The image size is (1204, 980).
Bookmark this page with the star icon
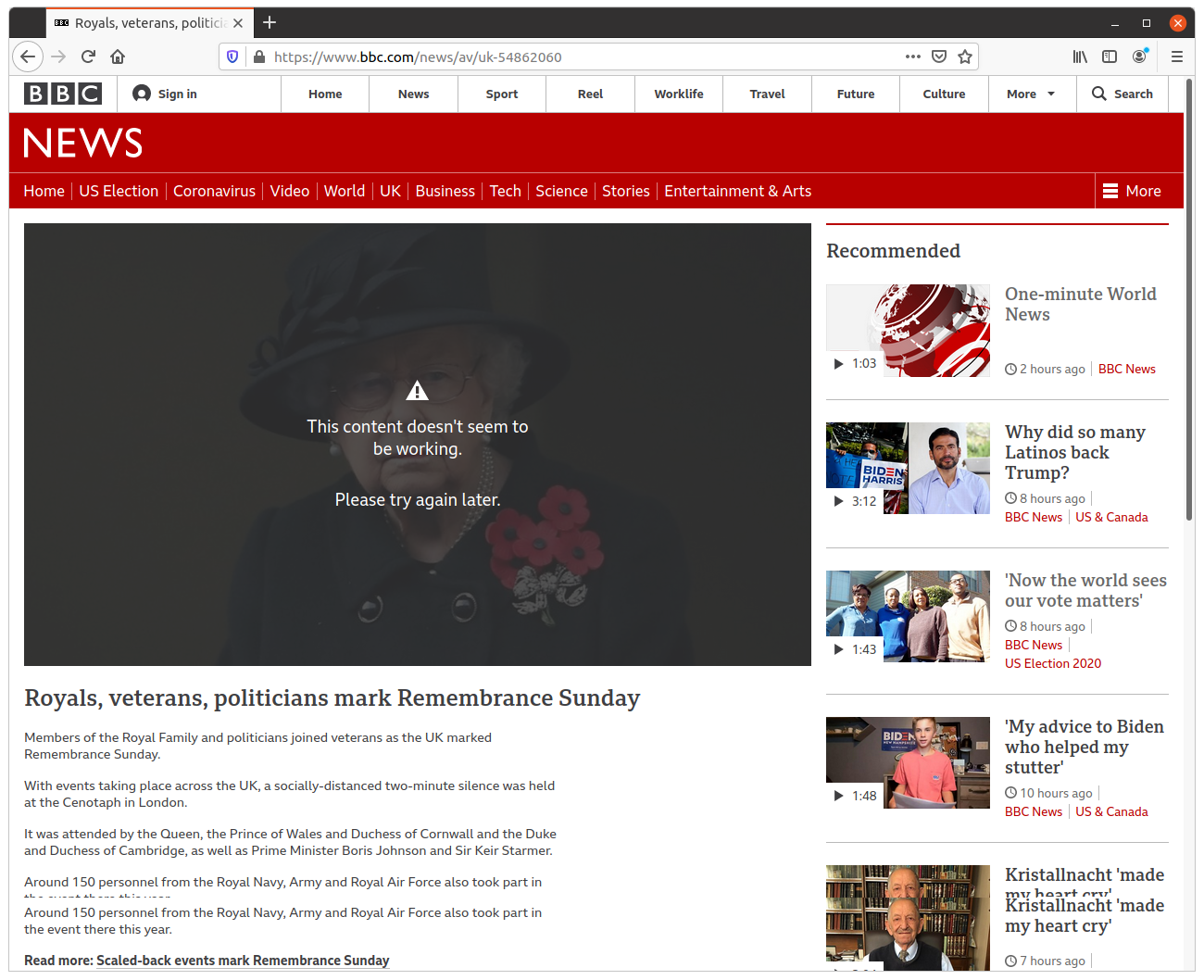pos(965,57)
